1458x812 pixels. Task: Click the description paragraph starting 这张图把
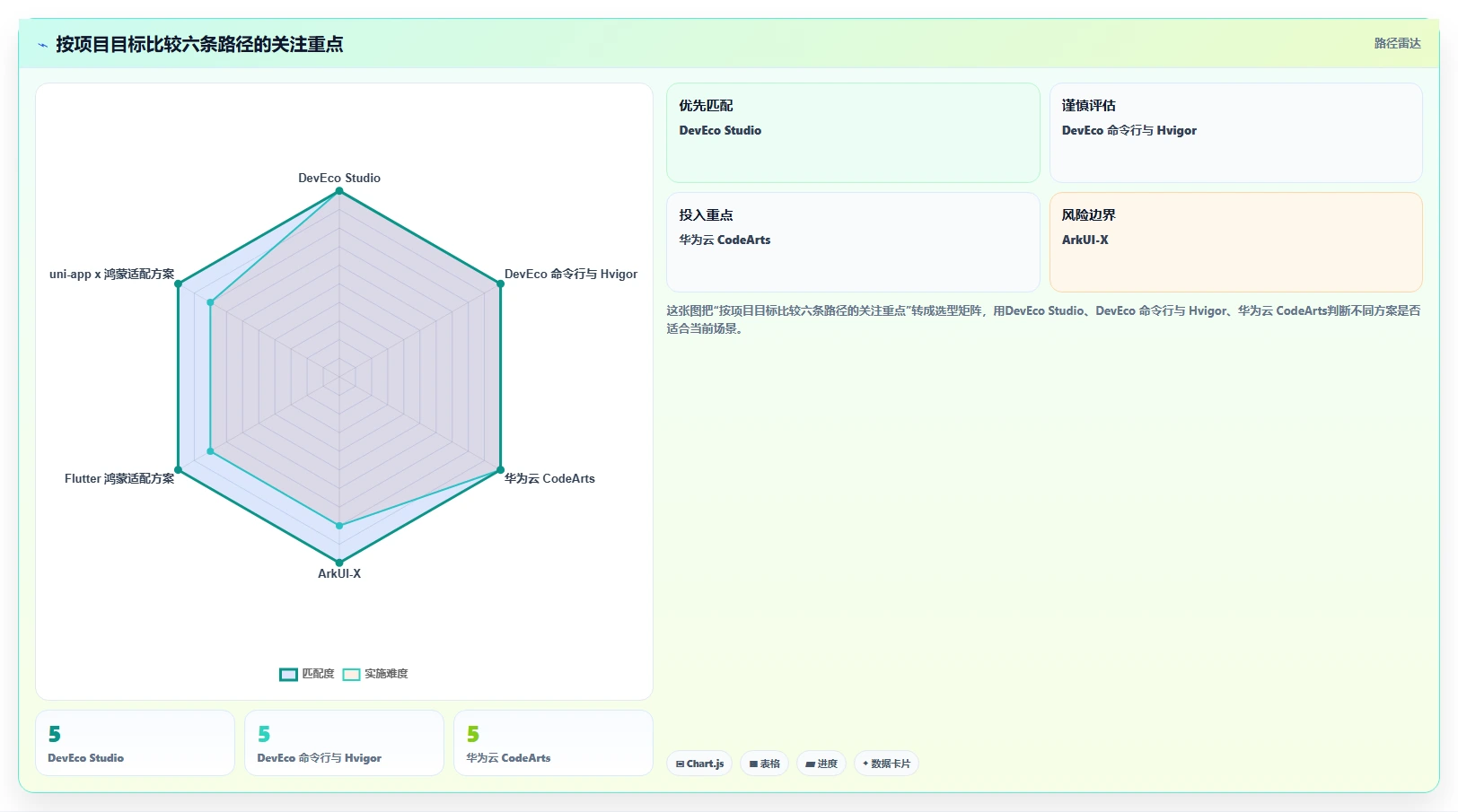pyautogui.click(x=1043, y=319)
